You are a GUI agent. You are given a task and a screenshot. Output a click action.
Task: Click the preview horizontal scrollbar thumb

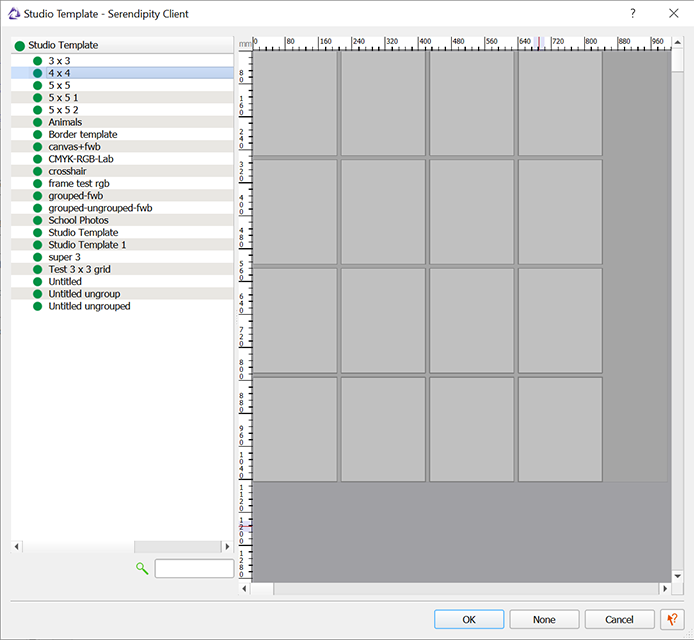point(262,589)
